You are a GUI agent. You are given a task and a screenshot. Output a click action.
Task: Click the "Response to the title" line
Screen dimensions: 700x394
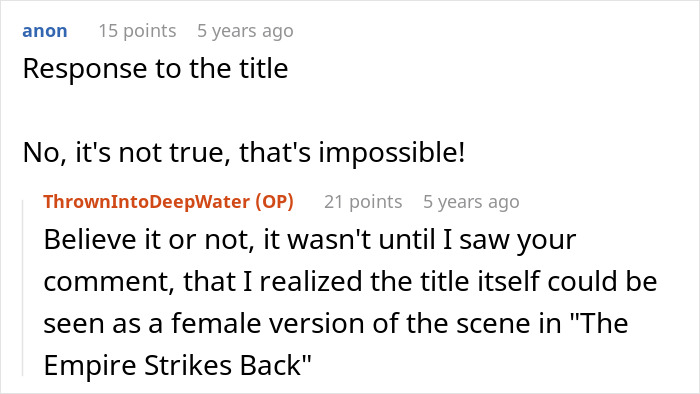[x=155, y=69]
